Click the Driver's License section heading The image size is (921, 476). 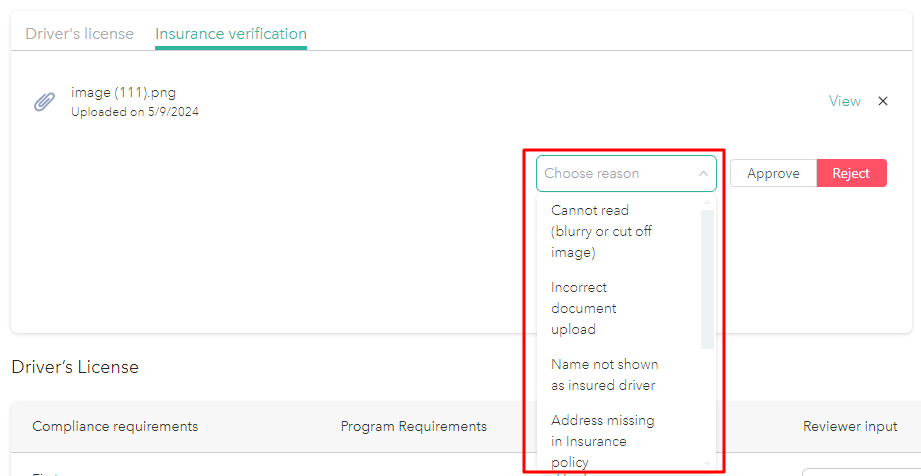(x=75, y=367)
